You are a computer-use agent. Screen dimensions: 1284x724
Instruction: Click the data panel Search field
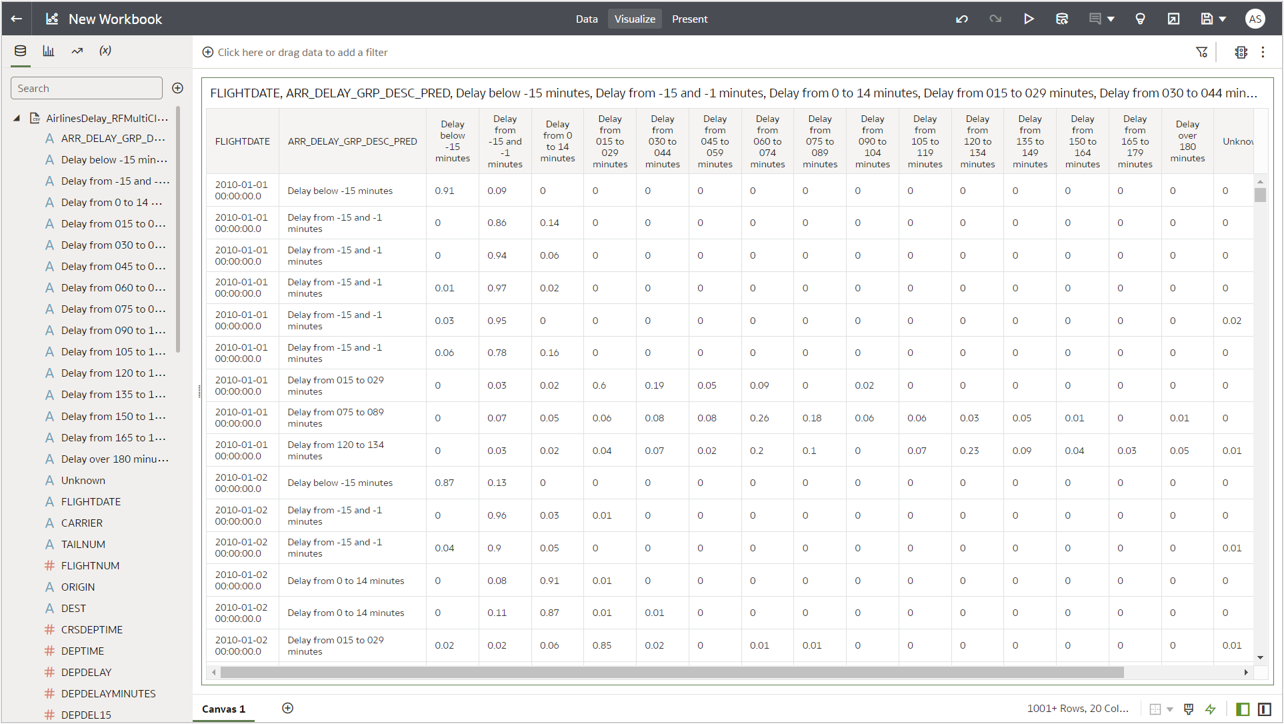(86, 88)
